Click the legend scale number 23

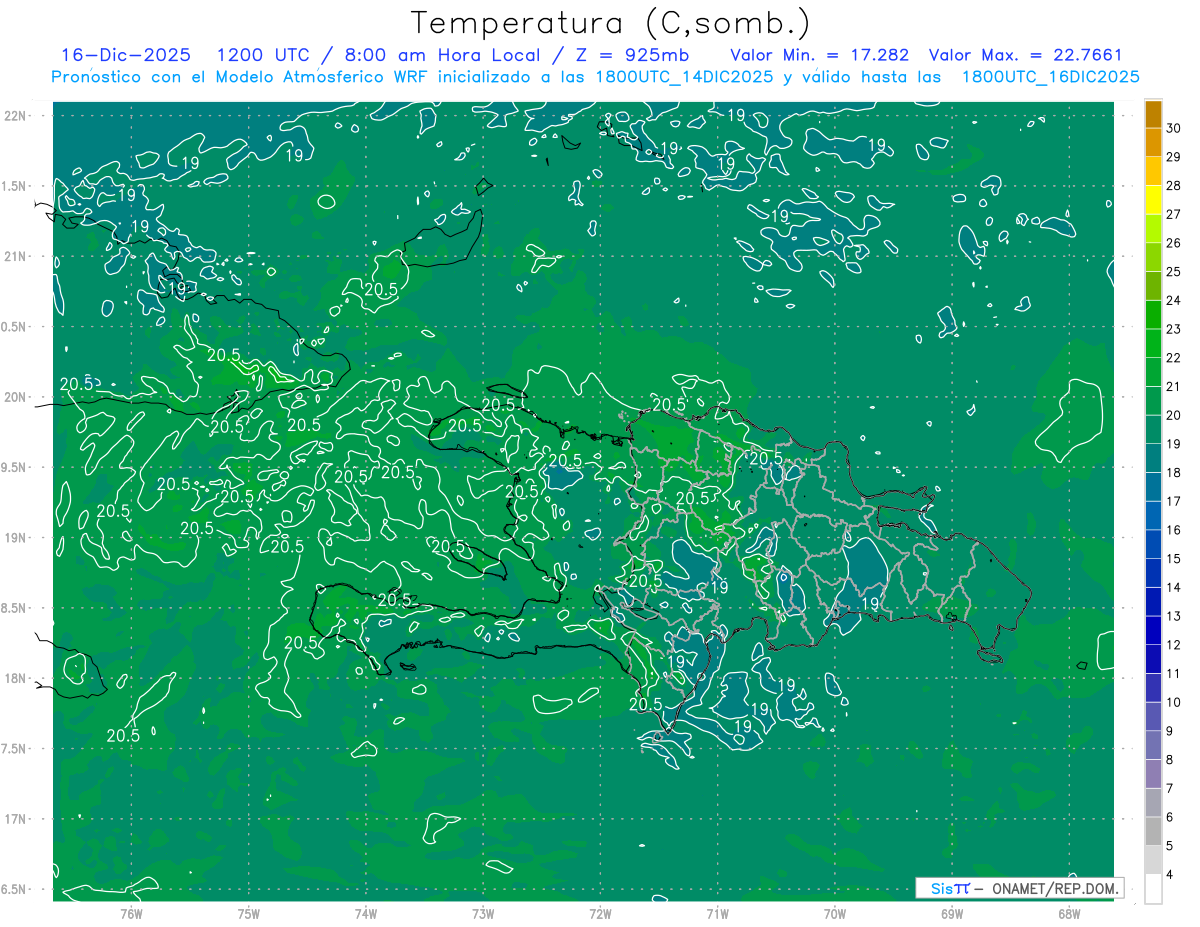[x=1174, y=328]
